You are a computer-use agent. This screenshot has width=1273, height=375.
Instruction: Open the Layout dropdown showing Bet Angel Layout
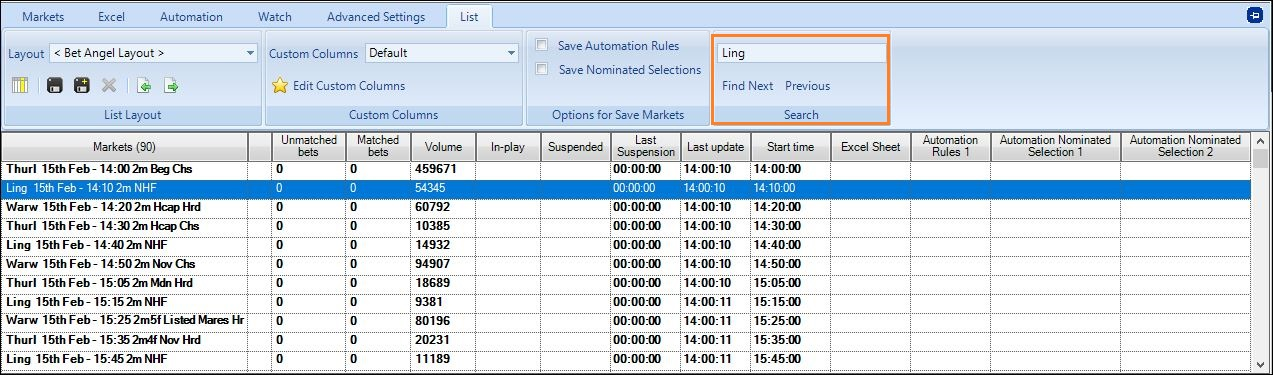click(153, 53)
